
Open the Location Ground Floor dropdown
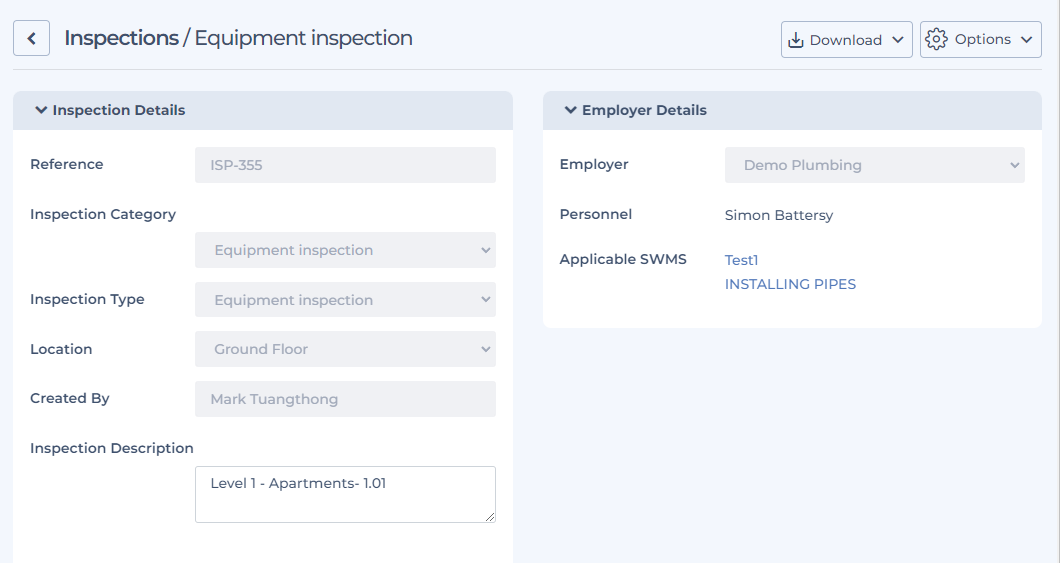pos(345,349)
